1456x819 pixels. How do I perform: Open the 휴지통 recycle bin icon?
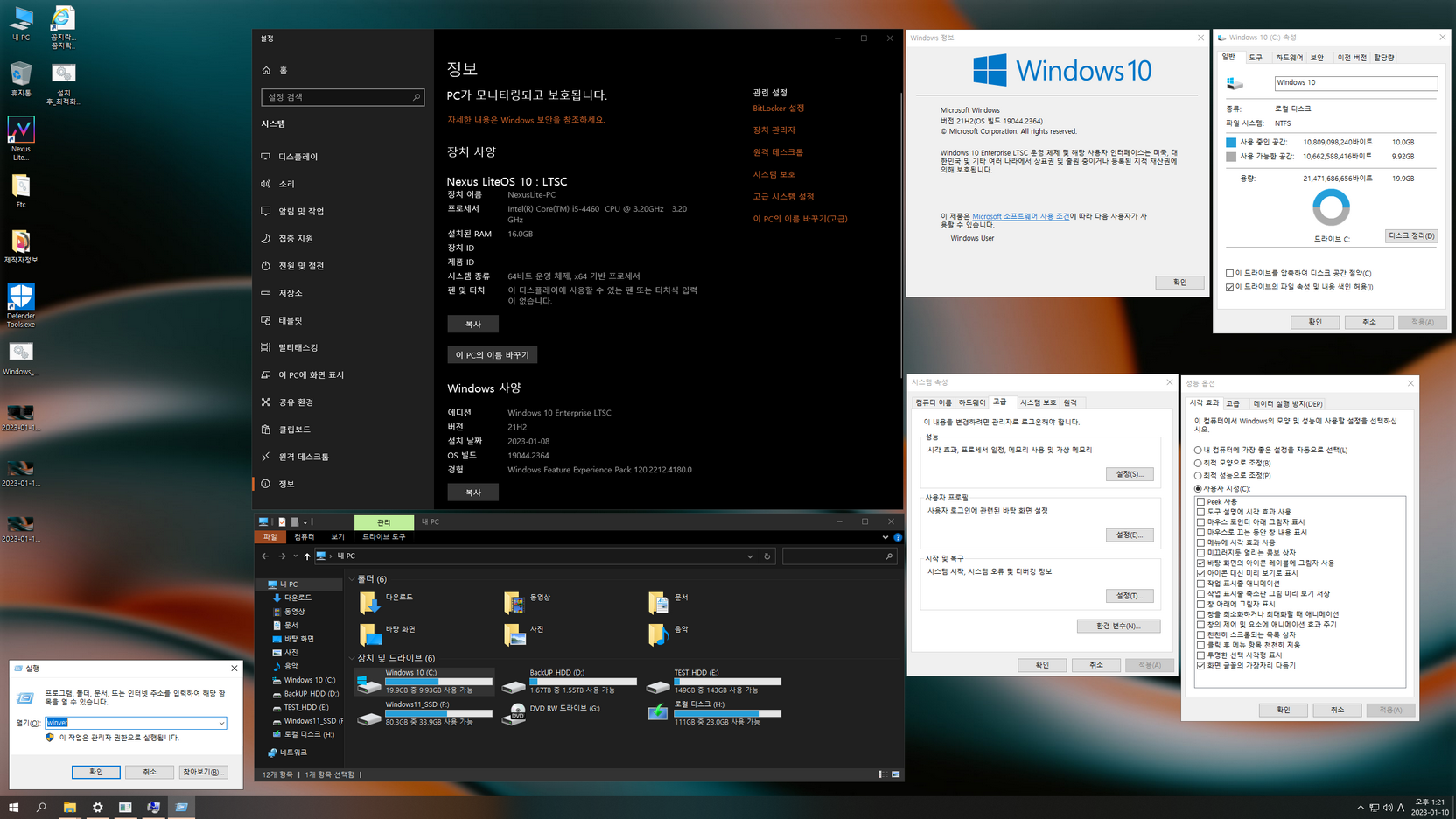[21, 79]
